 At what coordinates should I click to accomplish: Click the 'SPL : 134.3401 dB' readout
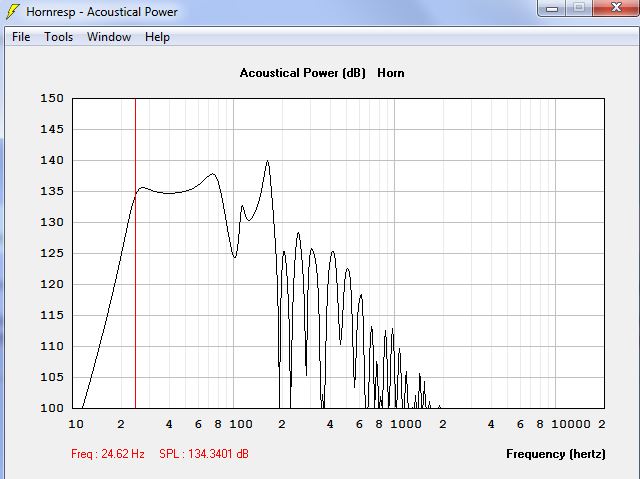tap(204, 454)
